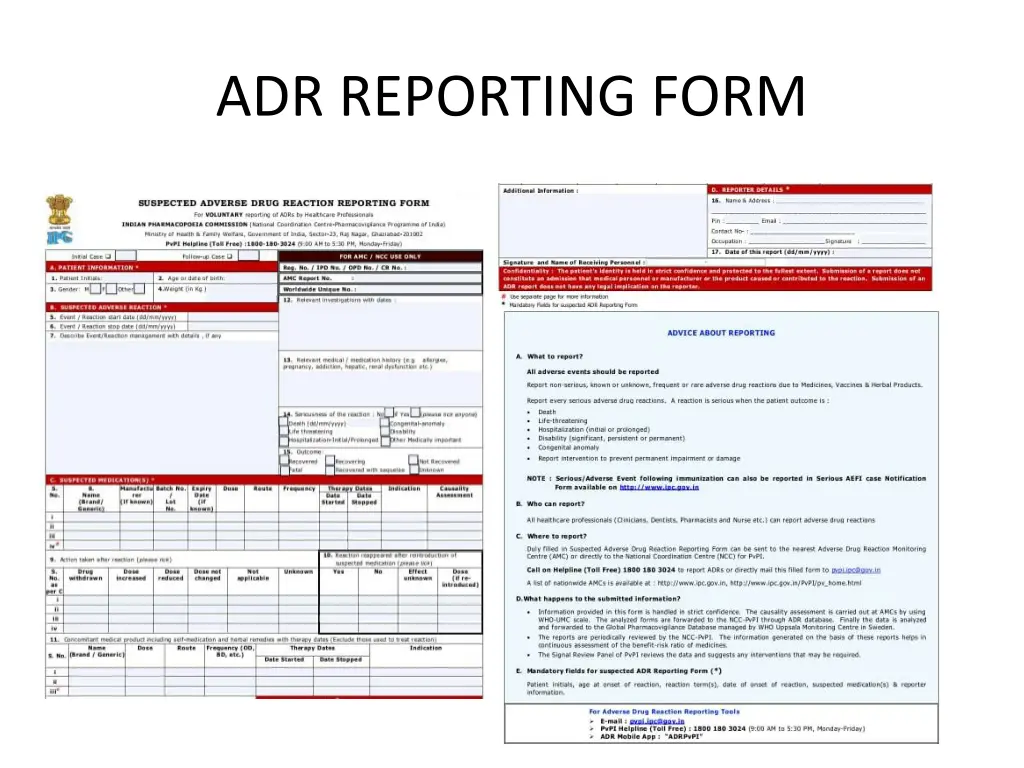Click 'ADR REPORTING FORM' slide title

tap(511, 96)
